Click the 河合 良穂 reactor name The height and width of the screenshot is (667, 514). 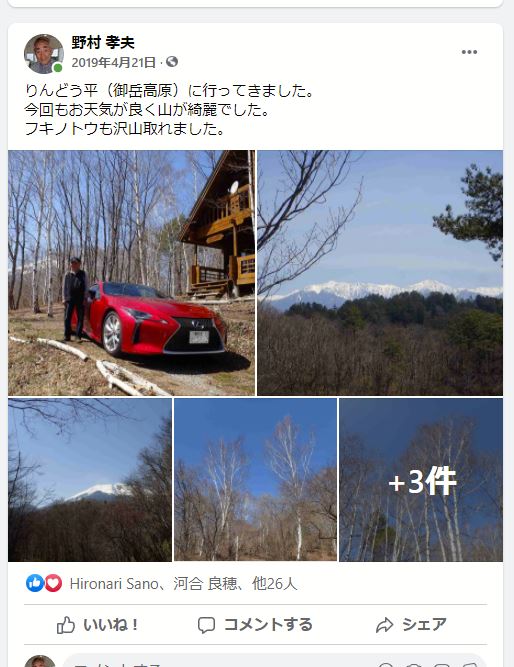pyautogui.click(x=205, y=584)
